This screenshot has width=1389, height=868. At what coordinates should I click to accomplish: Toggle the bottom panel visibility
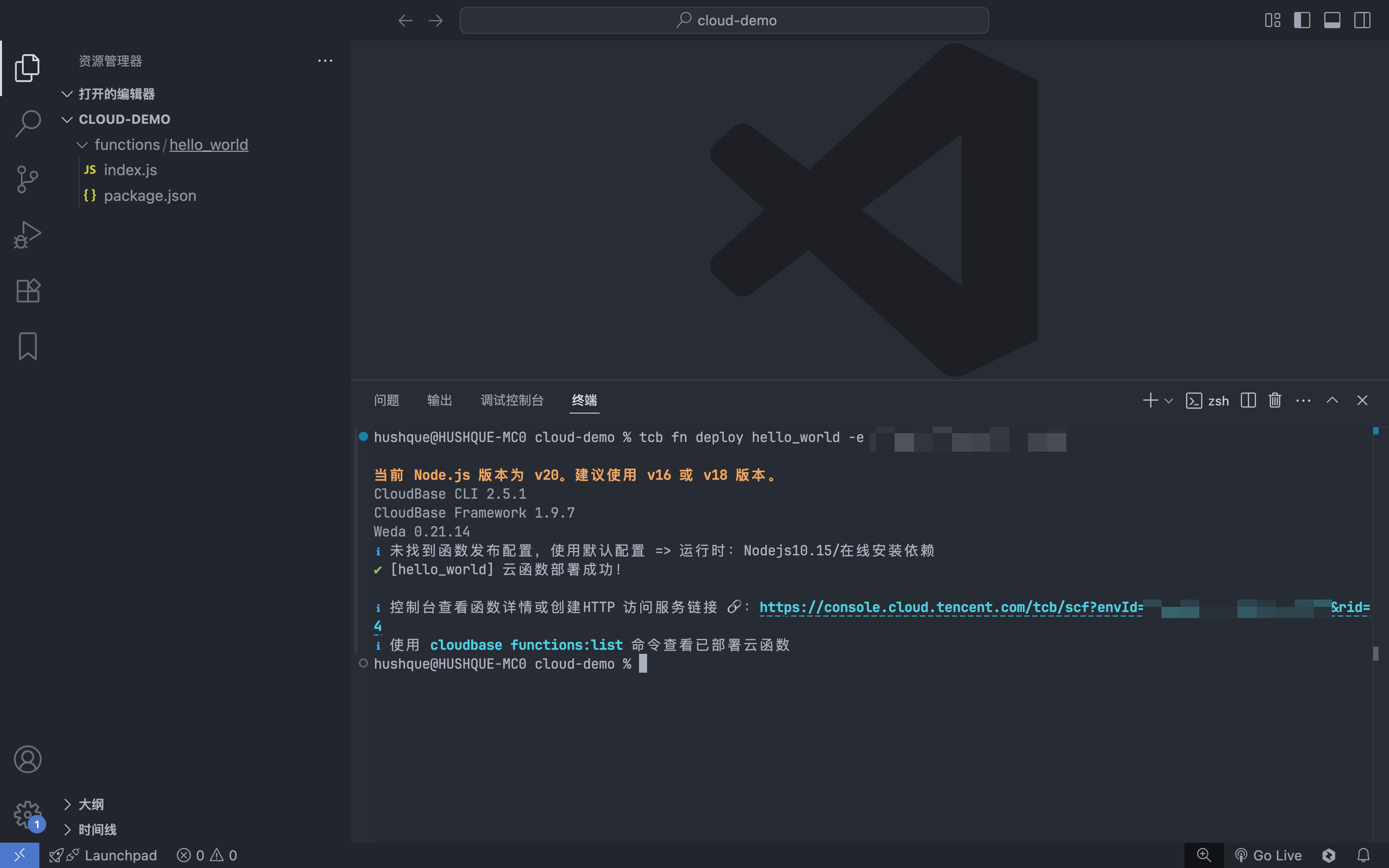click(1332, 20)
